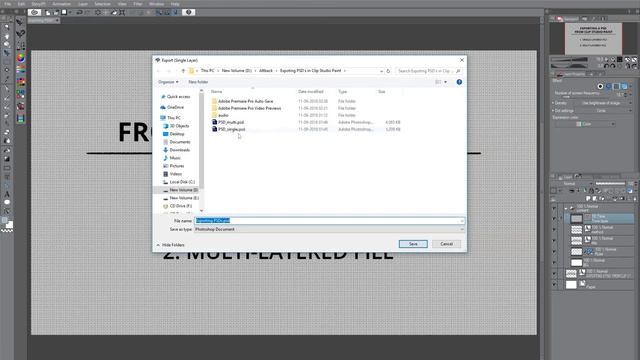Adjust the layer opacity slider
This screenshot has height=360, width=640.
click(610, 184)
